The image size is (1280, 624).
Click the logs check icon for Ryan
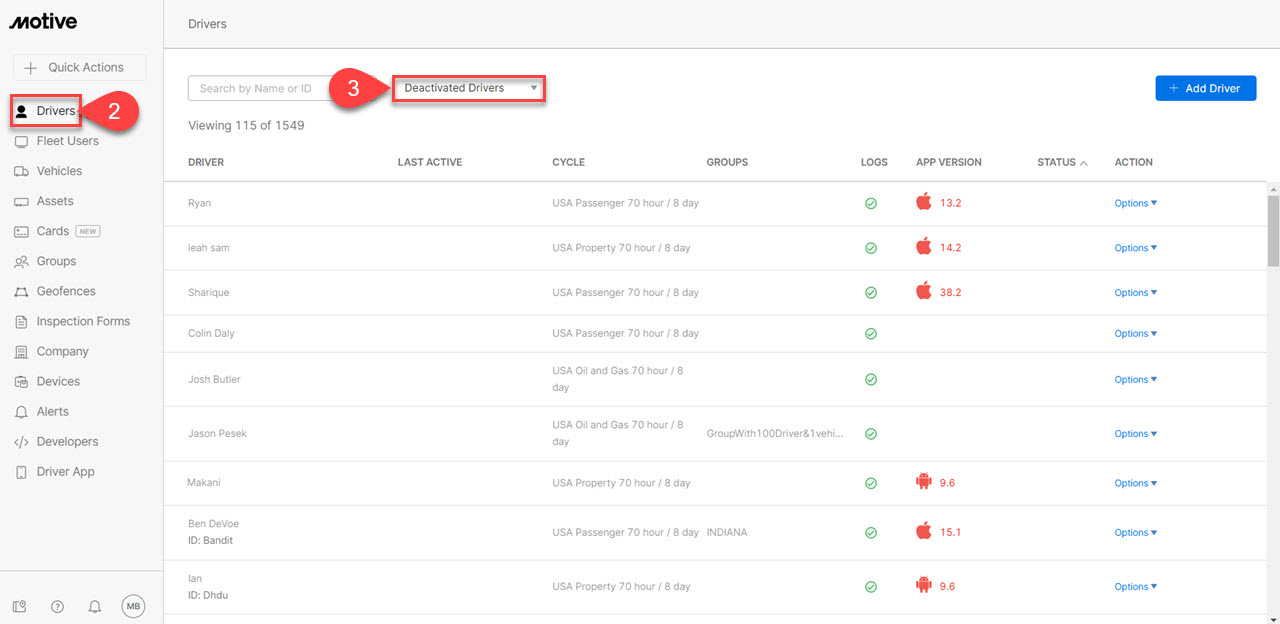[871, 203]
